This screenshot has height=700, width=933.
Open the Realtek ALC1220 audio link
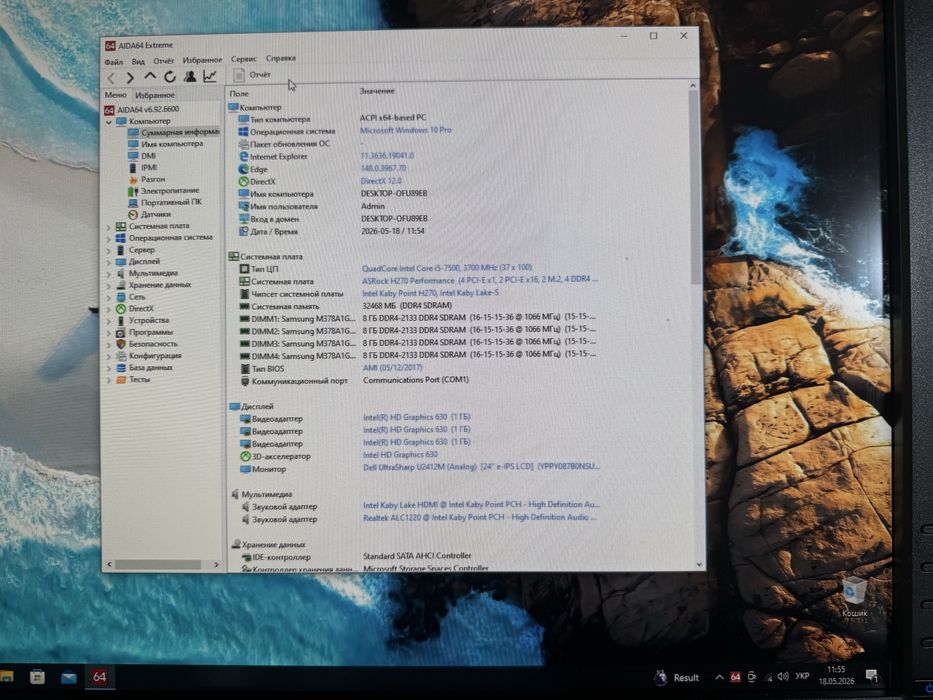(480, 517)
